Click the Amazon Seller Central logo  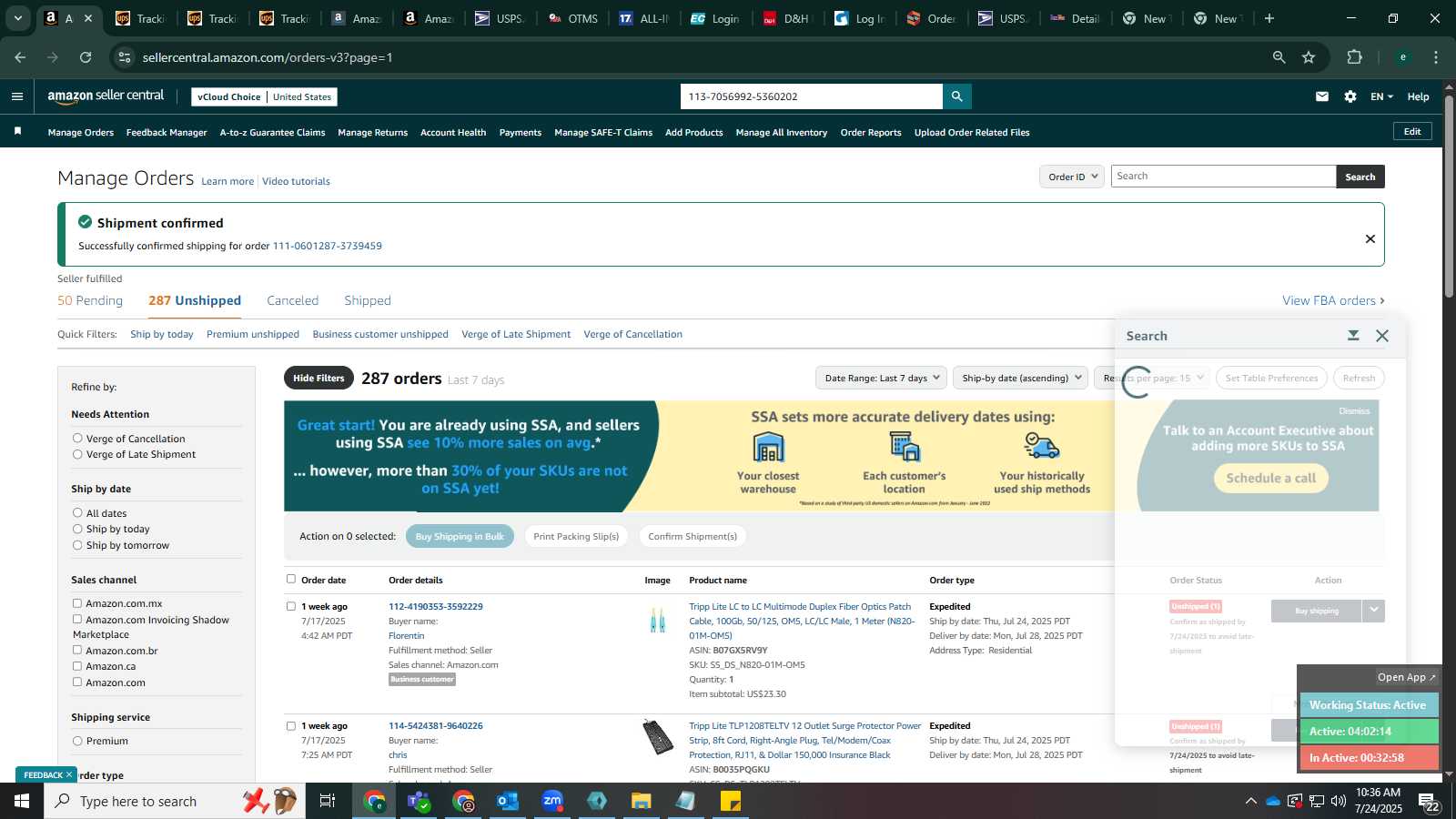pos(106,96)
